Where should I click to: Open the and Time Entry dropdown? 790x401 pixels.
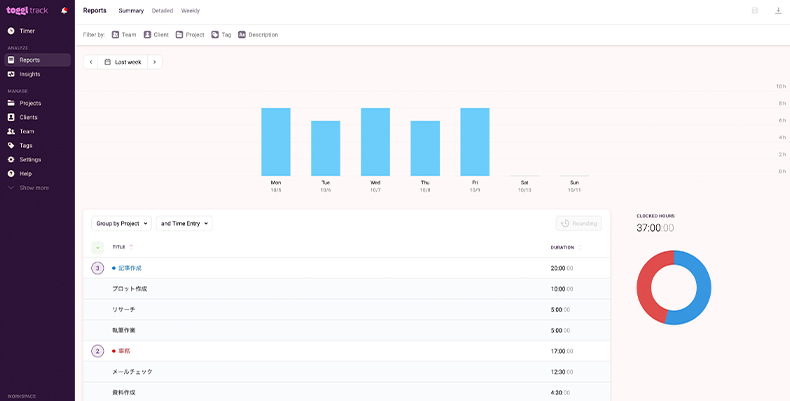click(184, 223)
